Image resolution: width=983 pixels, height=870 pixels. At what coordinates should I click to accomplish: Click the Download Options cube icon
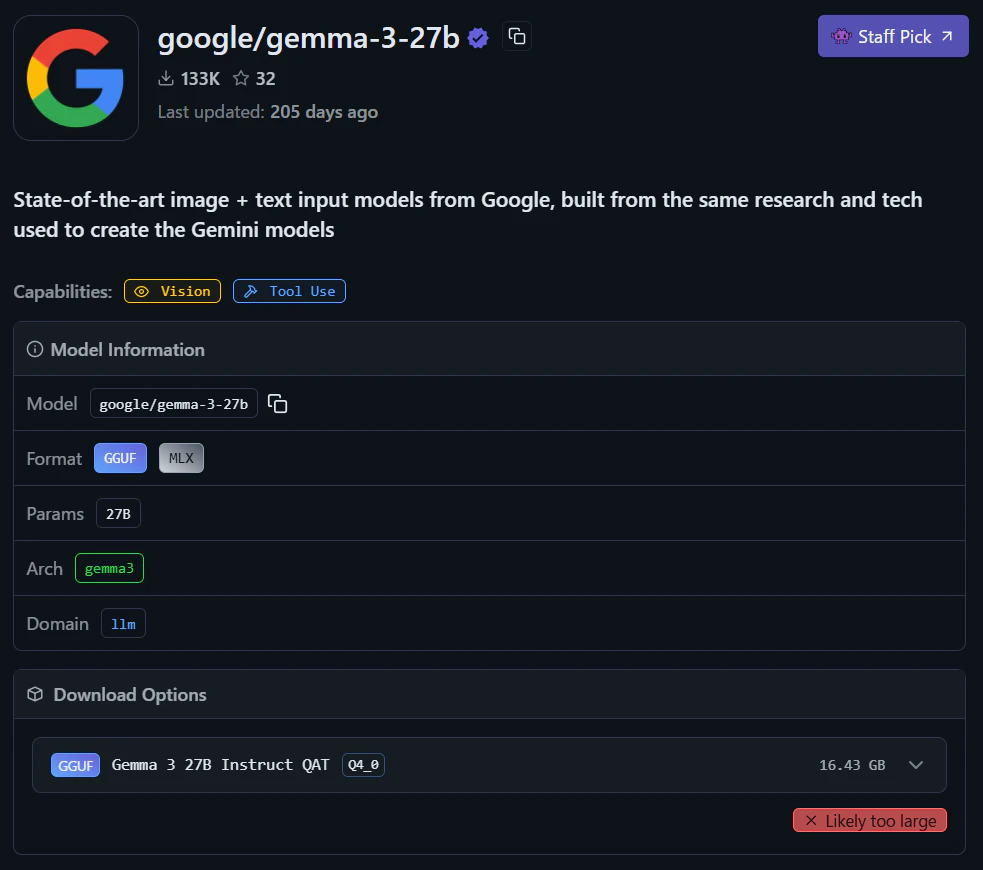(35, 694)
